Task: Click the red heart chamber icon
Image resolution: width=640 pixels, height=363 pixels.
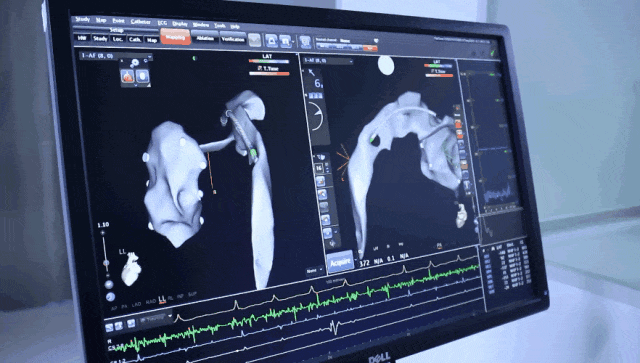Action: click(128, 76)
